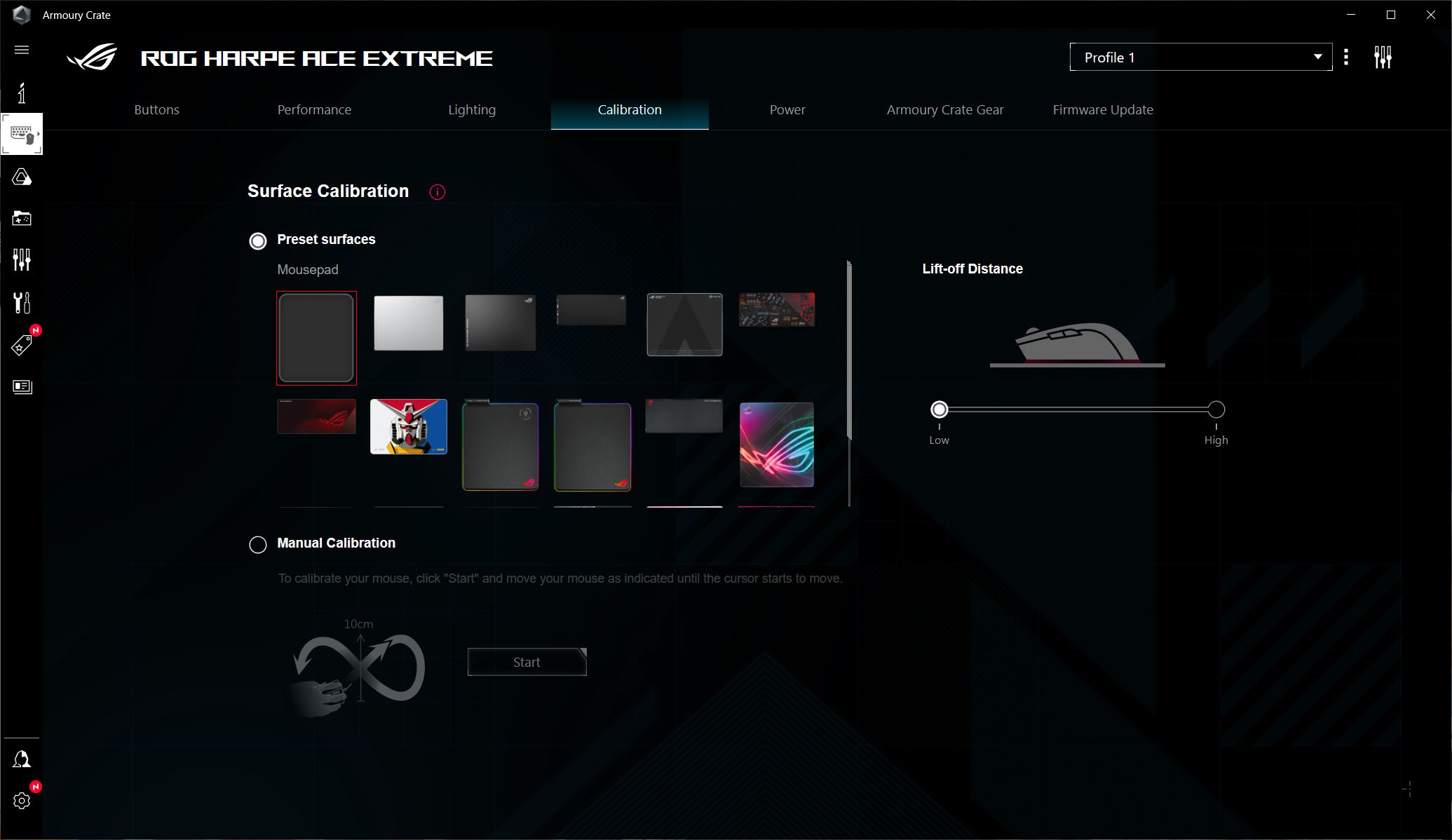Select the Gundam-themed mousepad preset
This screenshot has height=840, width=1452.
pos(409,426)
